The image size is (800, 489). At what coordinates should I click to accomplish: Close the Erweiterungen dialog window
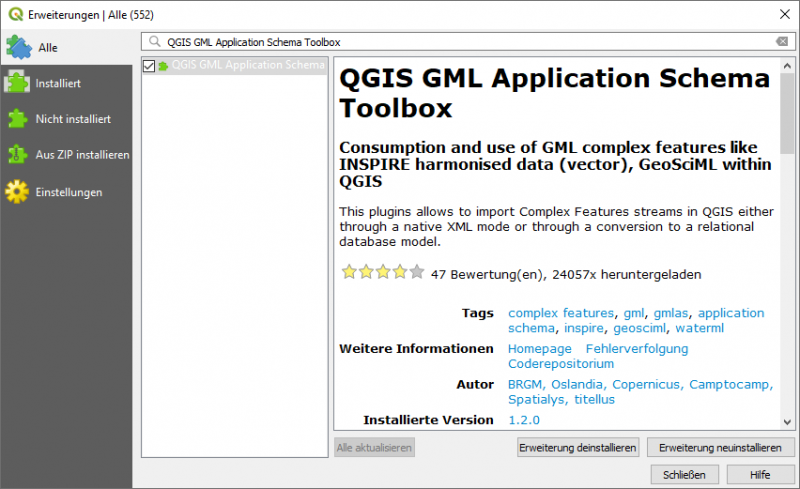coord(785,14)
